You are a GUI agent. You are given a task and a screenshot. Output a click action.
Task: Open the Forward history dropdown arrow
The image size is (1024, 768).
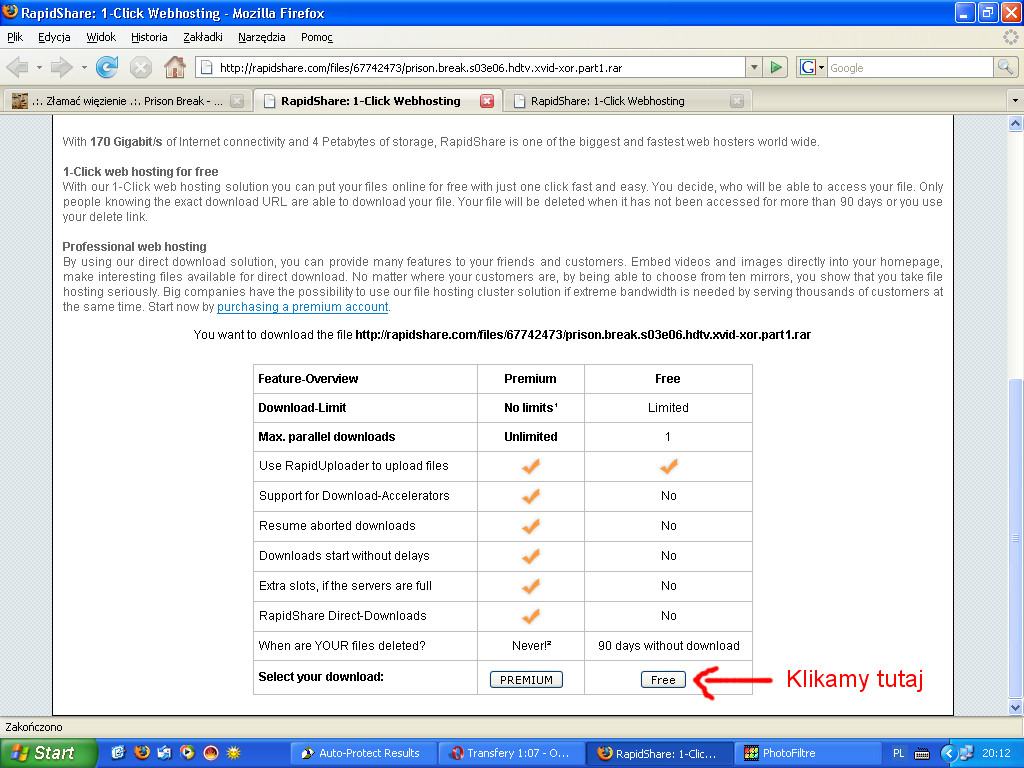(84, 67)
